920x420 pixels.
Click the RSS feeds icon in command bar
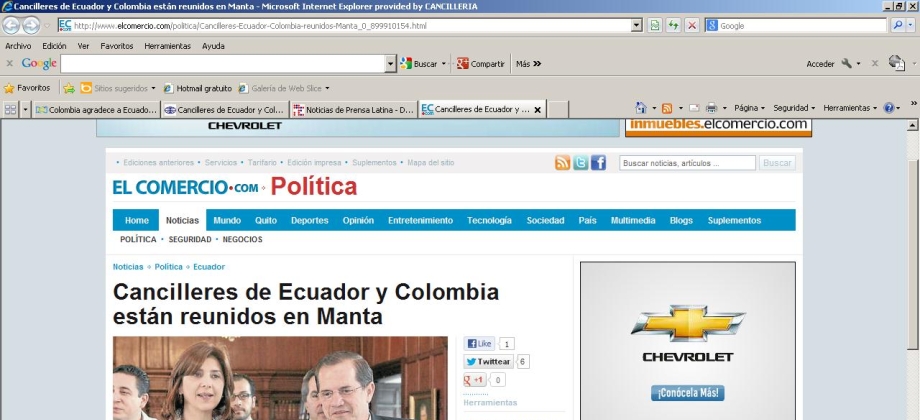tap(667, 108)
